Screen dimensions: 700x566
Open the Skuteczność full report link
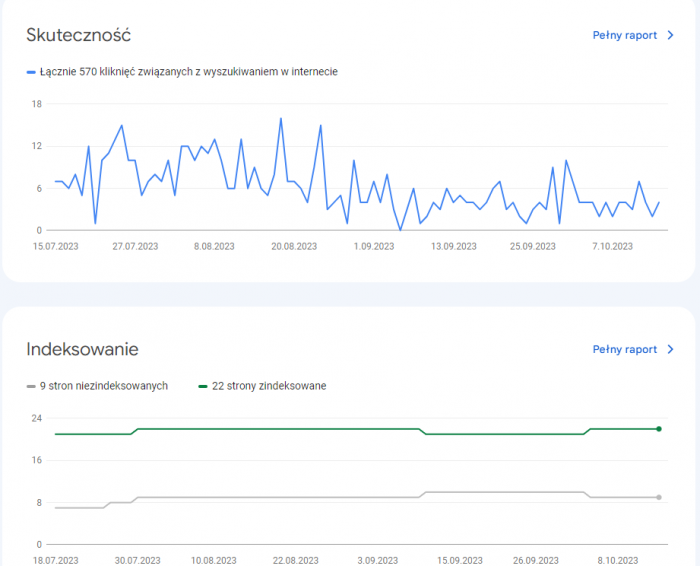point(624,35)
